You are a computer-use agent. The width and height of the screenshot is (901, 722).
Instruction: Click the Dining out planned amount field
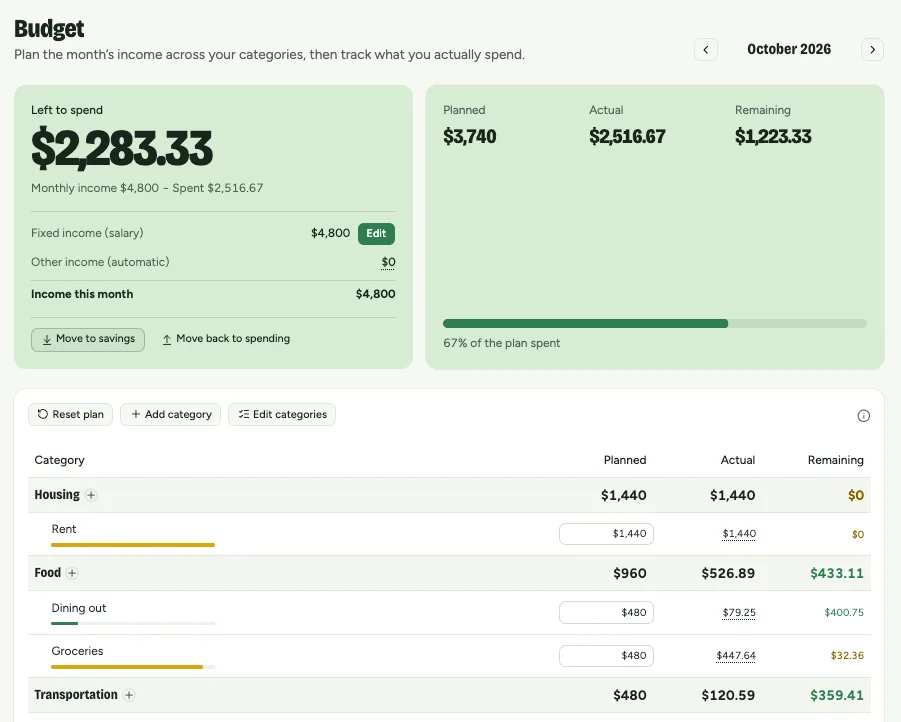point(606,613)
